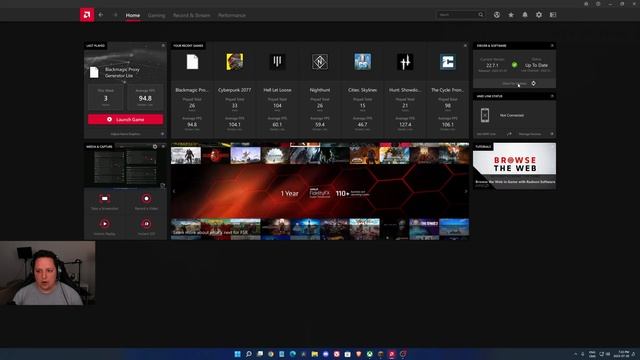Show previous banner slide
This screenshot has width=640, height=360.
pos(174,191)
